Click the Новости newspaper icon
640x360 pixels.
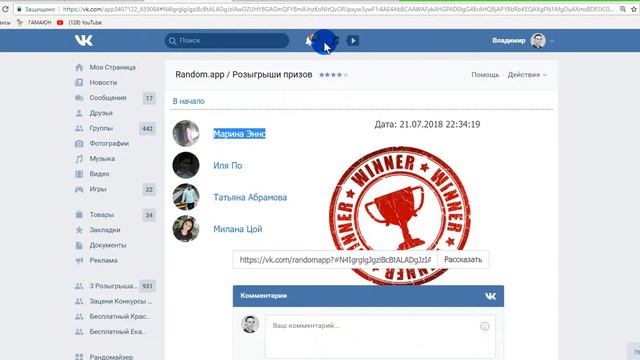point(79,82)
